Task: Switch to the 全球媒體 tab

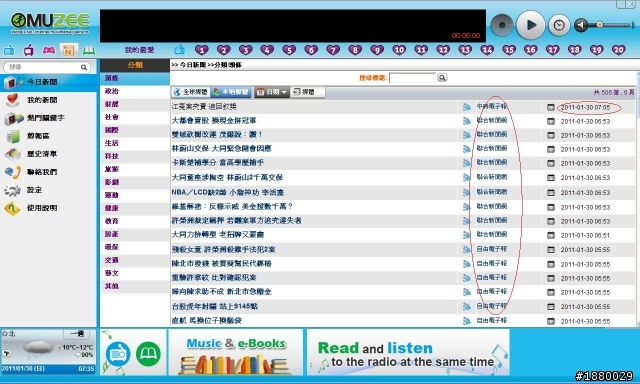Action: [190, 92]
